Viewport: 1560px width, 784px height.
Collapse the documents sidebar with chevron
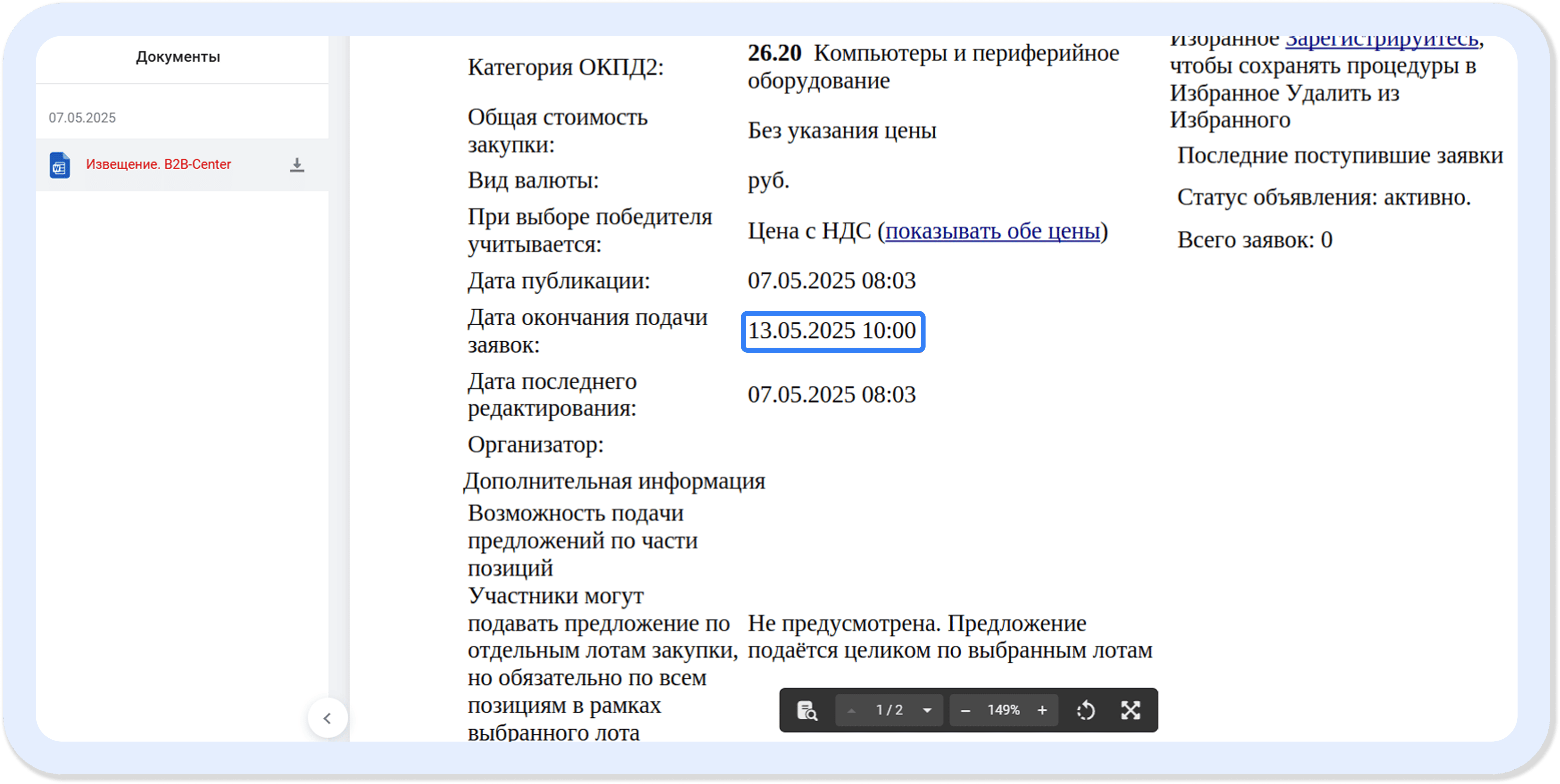click(x=327, y=719)
